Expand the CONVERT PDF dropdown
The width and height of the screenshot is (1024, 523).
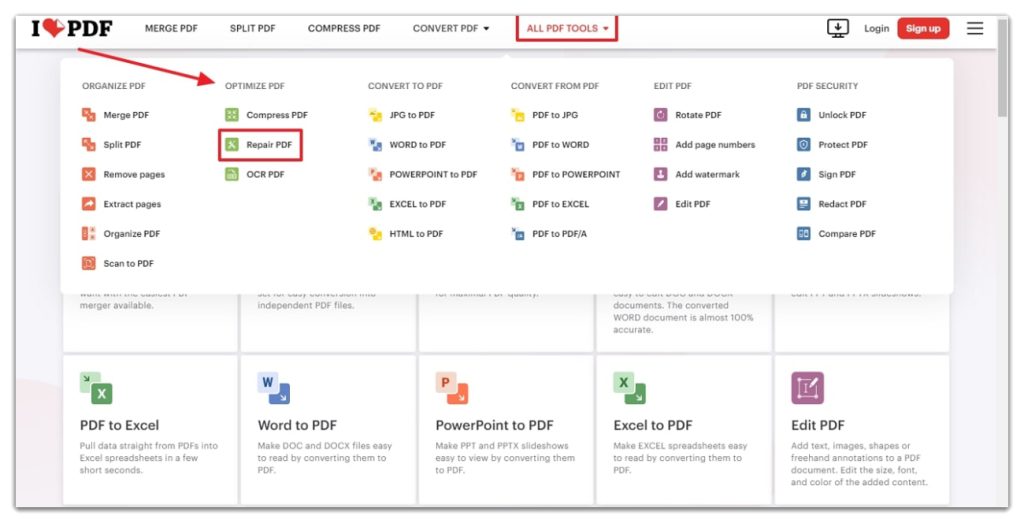pyautogui.click(x=451, y=28)
